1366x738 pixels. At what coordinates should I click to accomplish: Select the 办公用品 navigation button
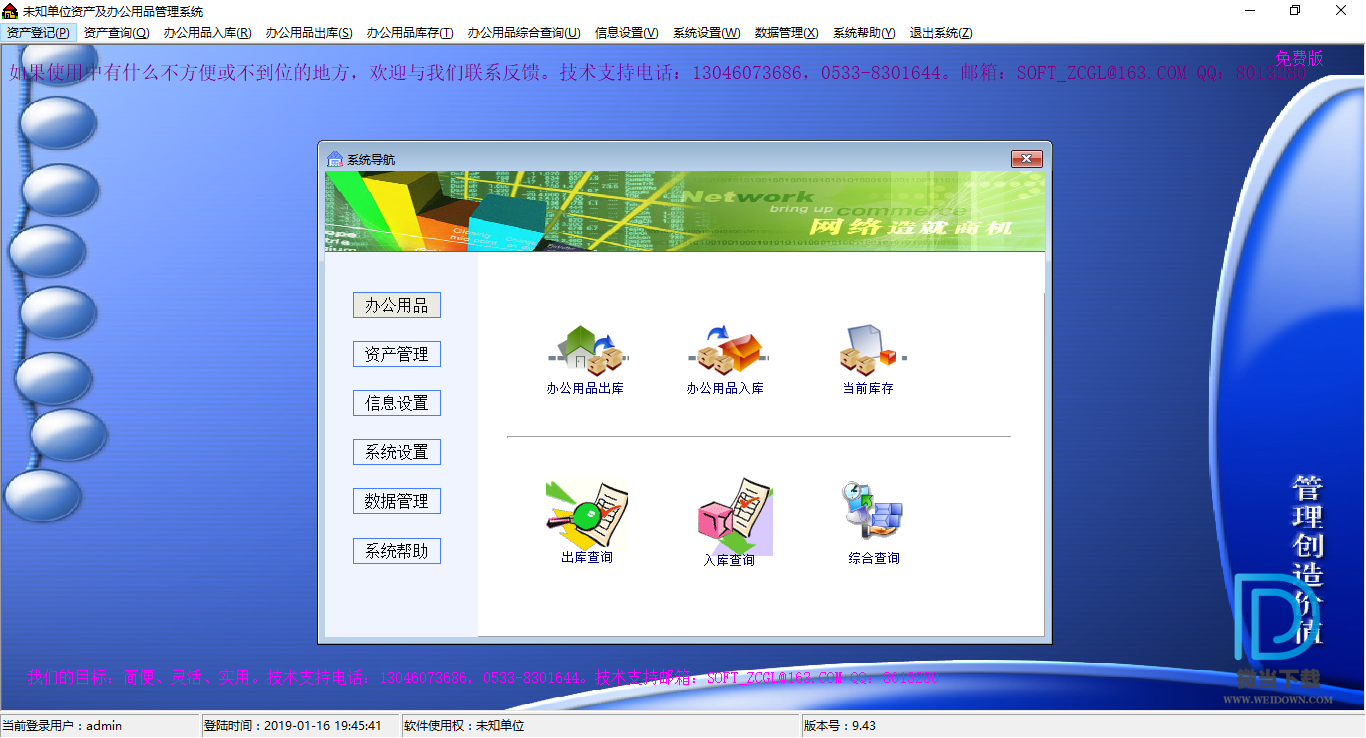(x=397, y=305)
